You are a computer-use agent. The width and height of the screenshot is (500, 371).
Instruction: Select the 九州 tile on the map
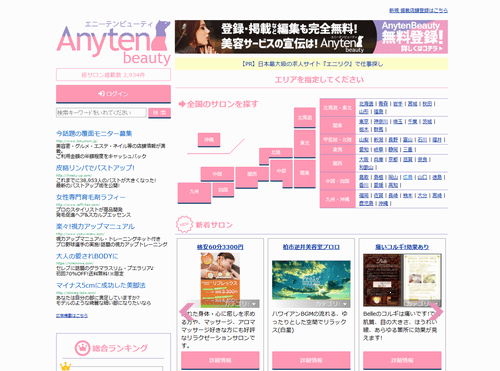coord(194,192)
